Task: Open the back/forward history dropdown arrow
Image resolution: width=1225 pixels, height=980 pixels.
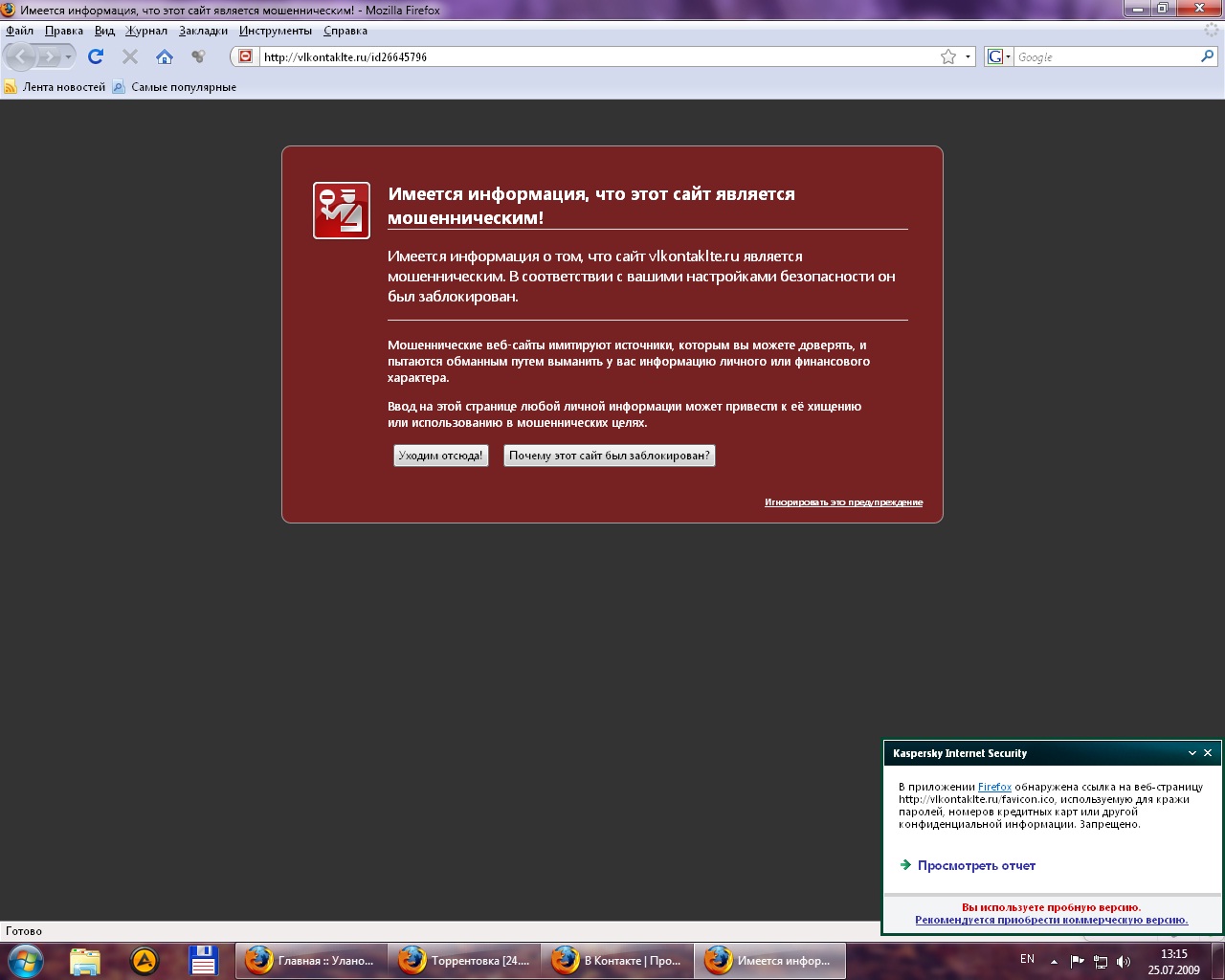Action: [x=68, y=56]
